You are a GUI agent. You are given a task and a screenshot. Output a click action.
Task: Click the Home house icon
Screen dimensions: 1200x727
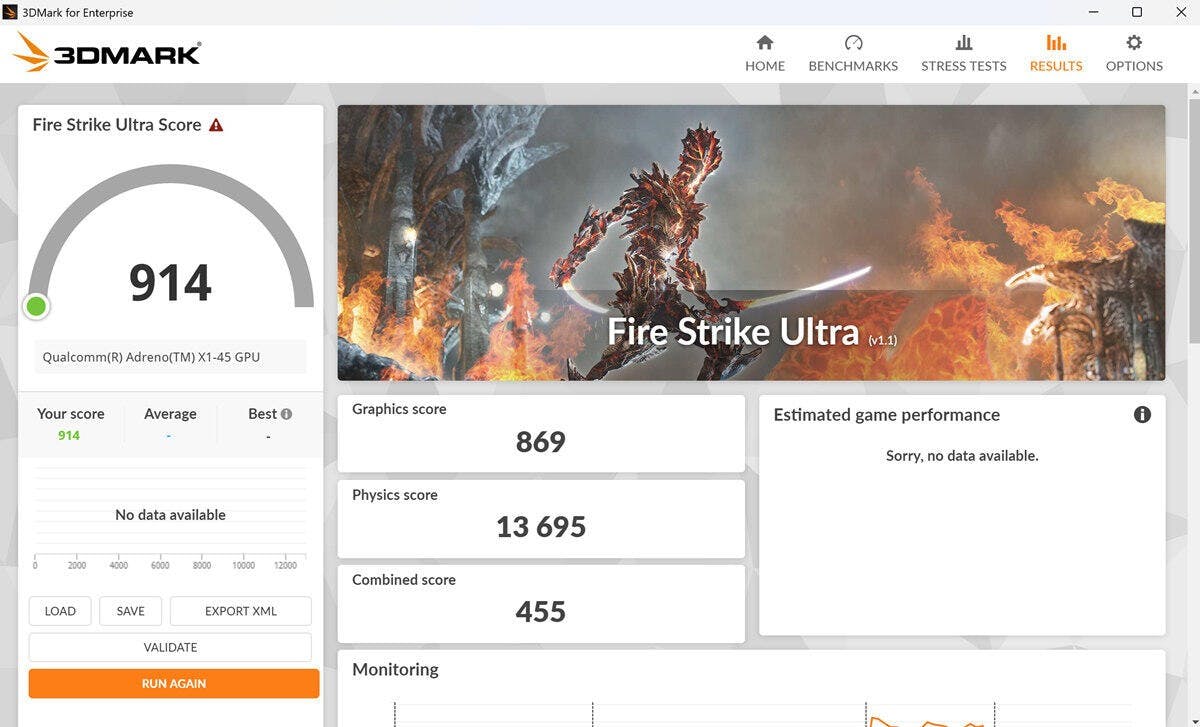pos(765,43)
